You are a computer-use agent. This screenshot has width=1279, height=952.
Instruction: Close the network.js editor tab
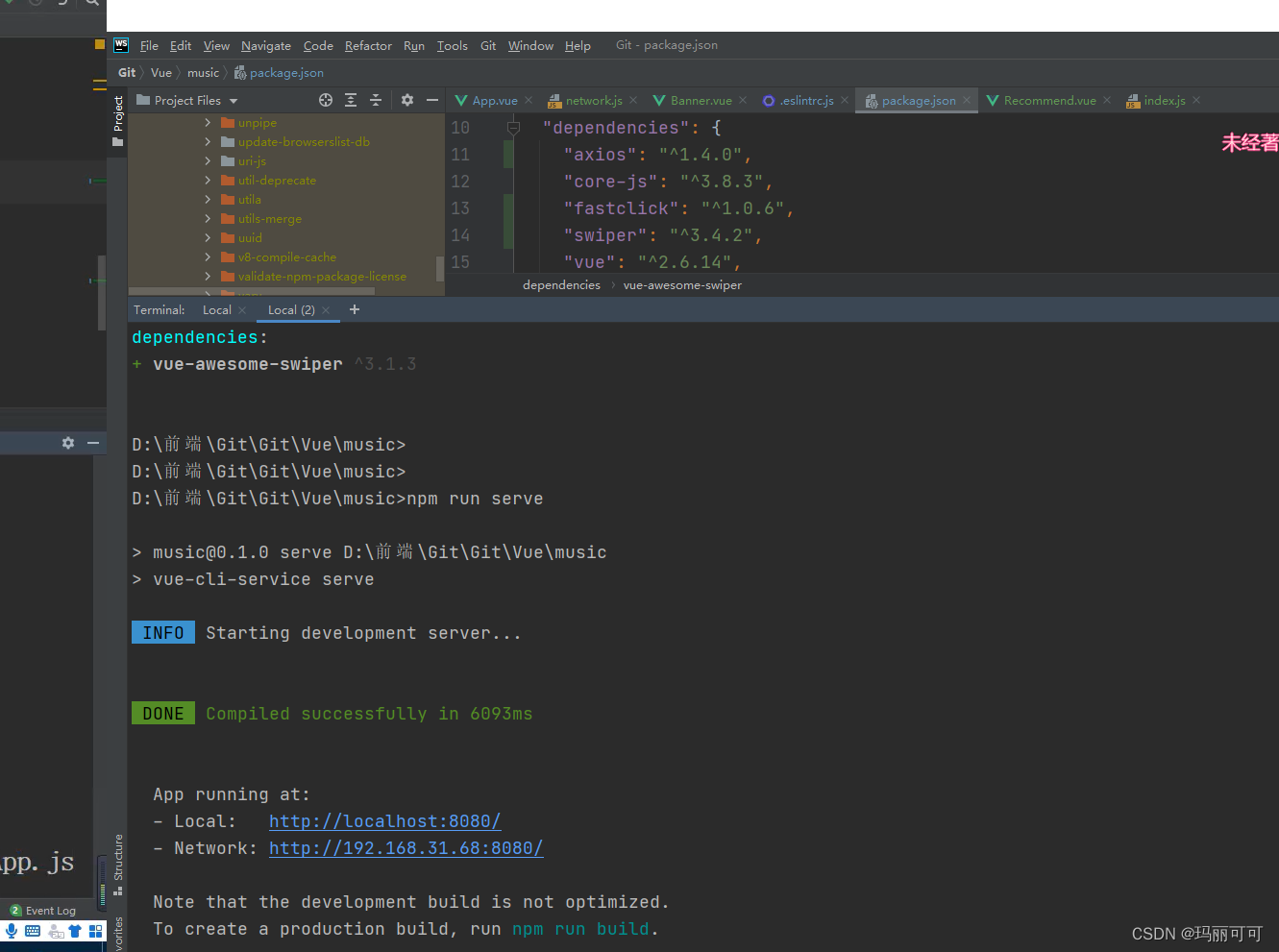pos(633,100)
